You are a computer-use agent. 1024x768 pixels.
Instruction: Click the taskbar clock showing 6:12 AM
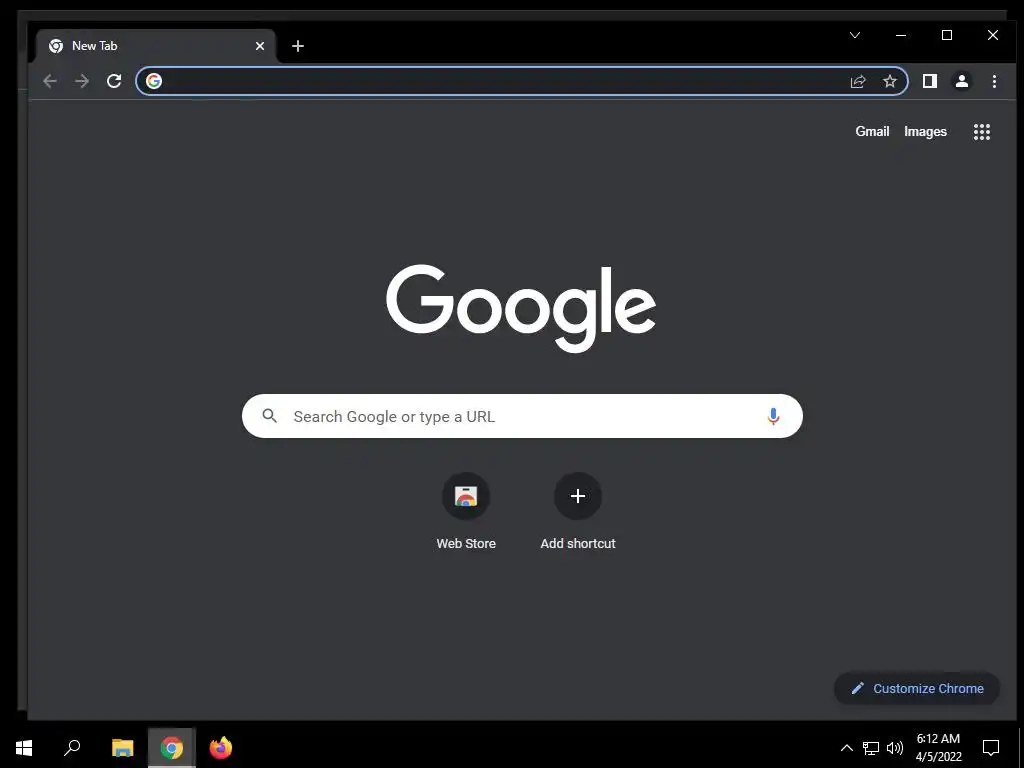[x=938, y=748]
